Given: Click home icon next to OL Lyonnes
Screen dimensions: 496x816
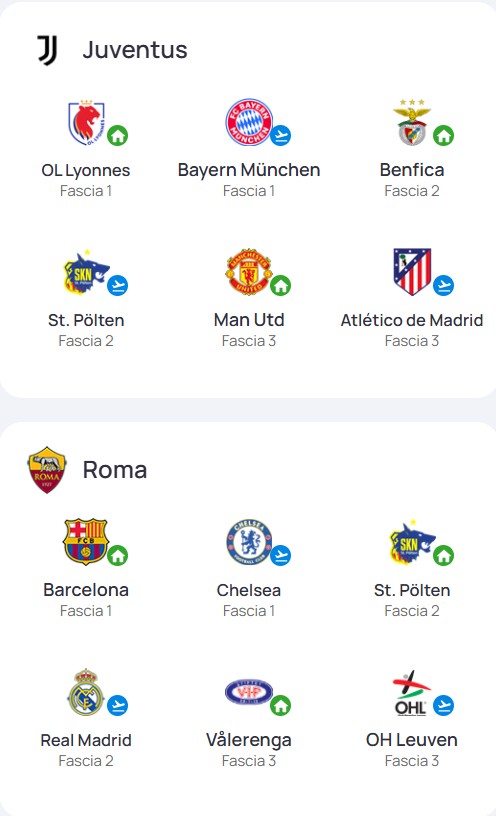Looking at the screenshot, I should pos(118,136).
